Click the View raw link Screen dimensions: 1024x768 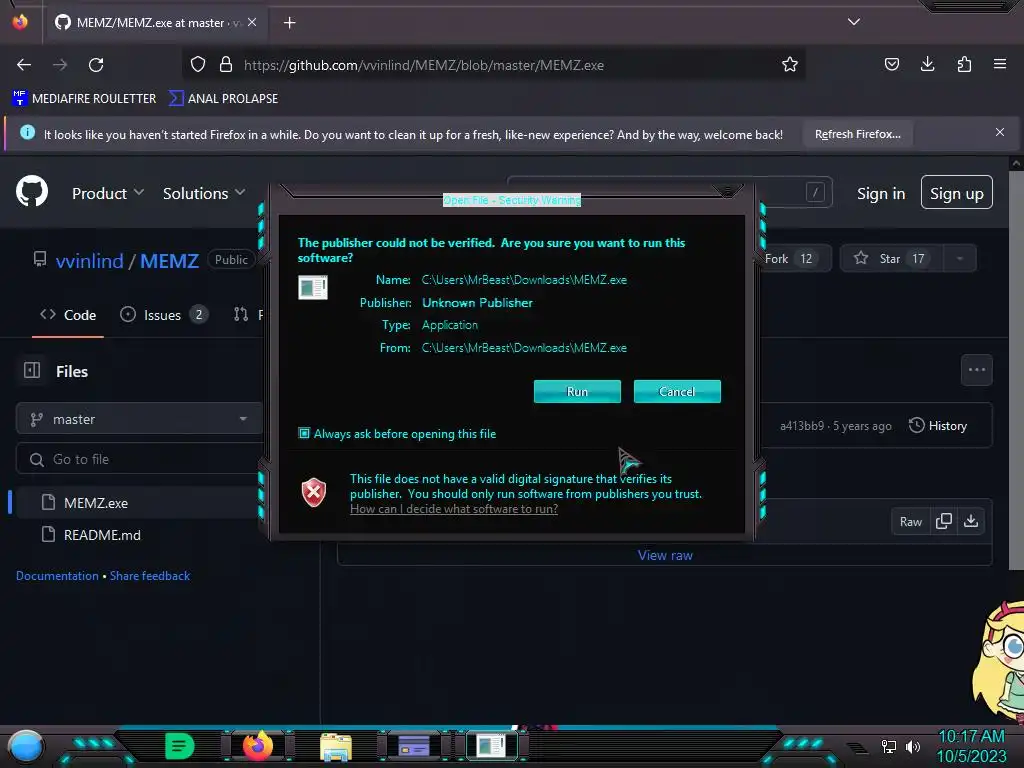[665, 555]
